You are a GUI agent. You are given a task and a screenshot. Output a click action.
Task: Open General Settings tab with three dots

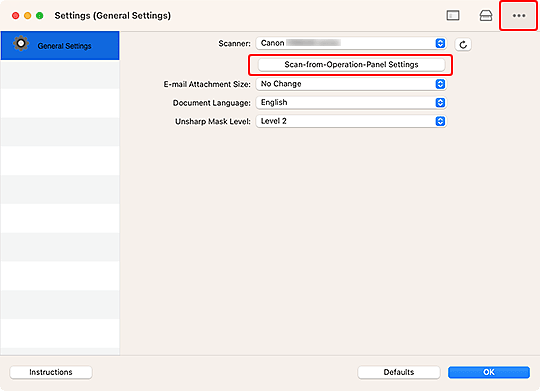519,16
